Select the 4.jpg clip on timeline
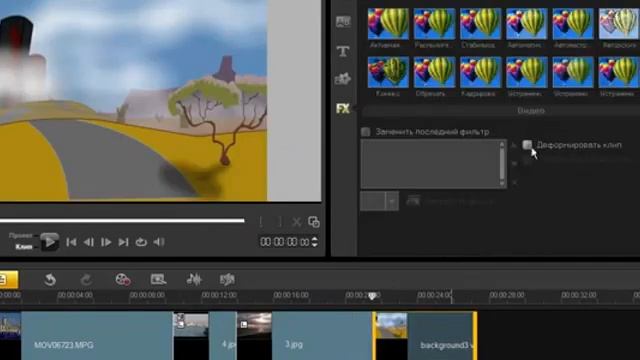Image resolution: width=640 pixels, height=360 pixels. tap(223, 336)
